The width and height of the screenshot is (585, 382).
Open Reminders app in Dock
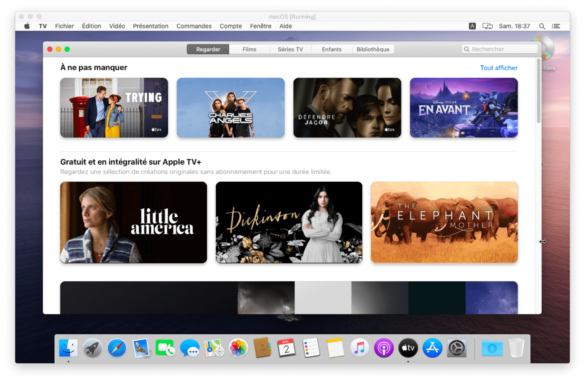coord(311,348)
